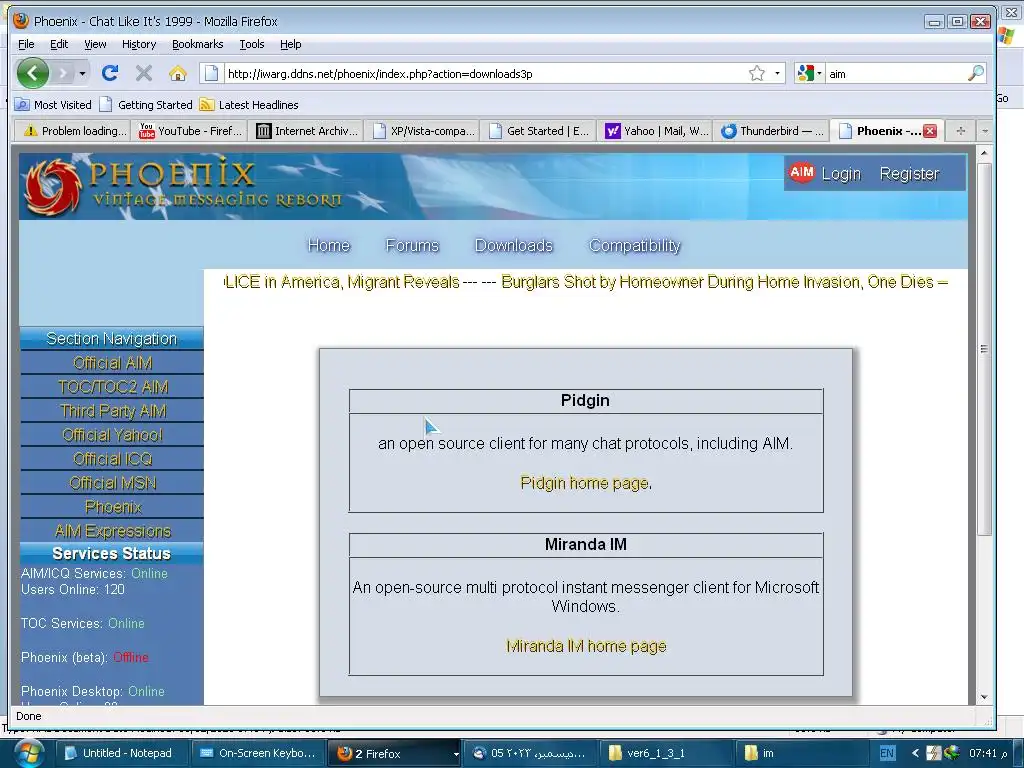Select Official AIM in section navigation
This screenshot has height=768, width=1024.
(112, 362)
